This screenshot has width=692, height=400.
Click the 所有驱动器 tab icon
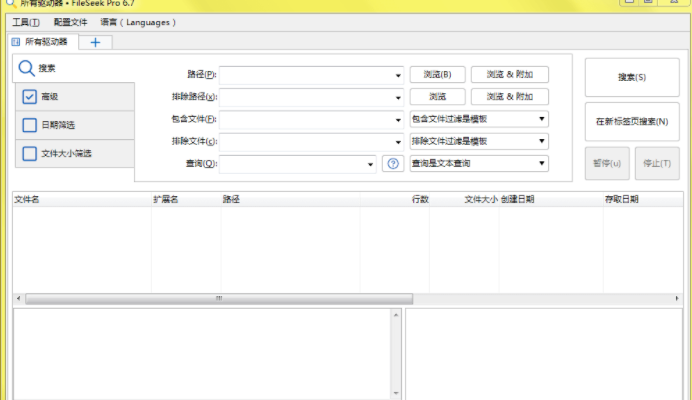(x=16, y=42)
